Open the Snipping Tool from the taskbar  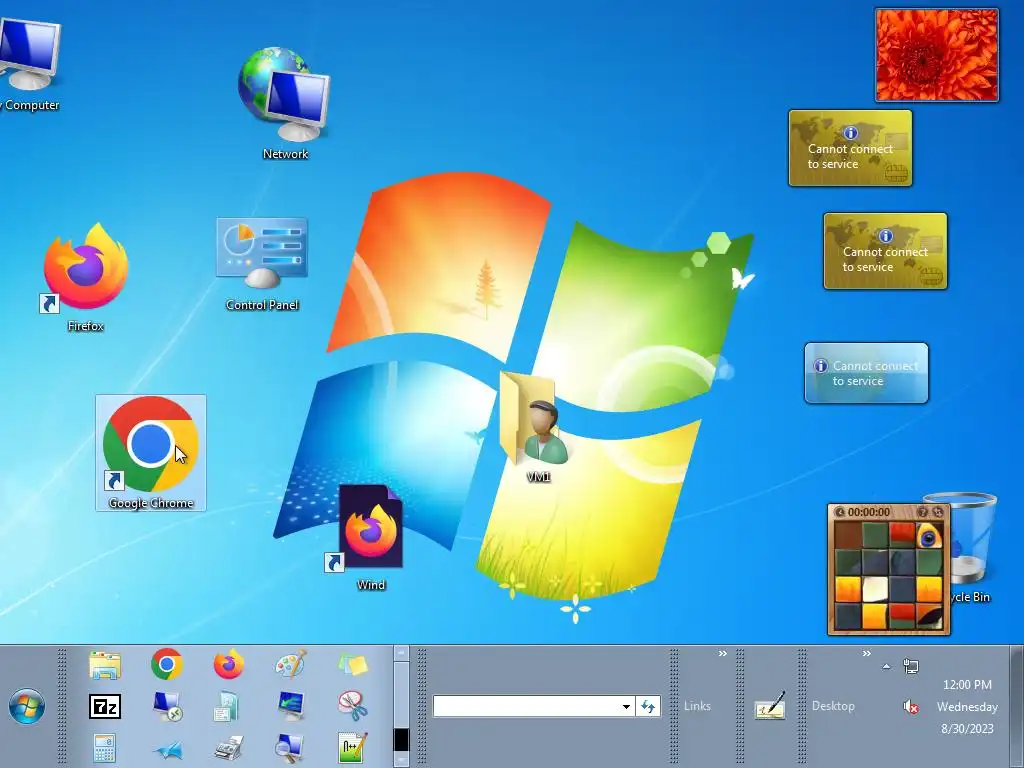pos(353,706)
